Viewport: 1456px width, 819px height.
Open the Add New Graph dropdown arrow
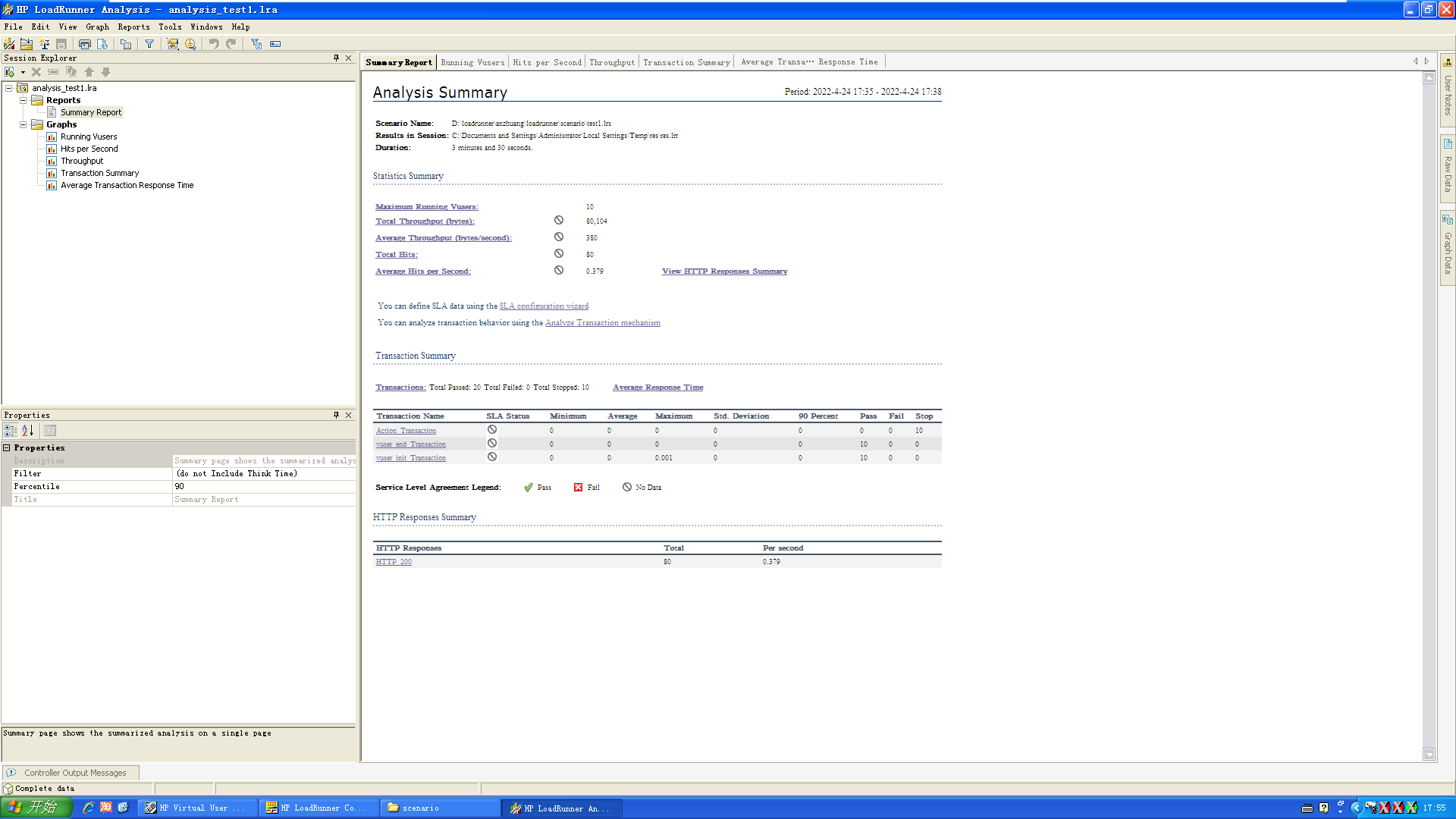pyautogui.click(x=23, y=73)
